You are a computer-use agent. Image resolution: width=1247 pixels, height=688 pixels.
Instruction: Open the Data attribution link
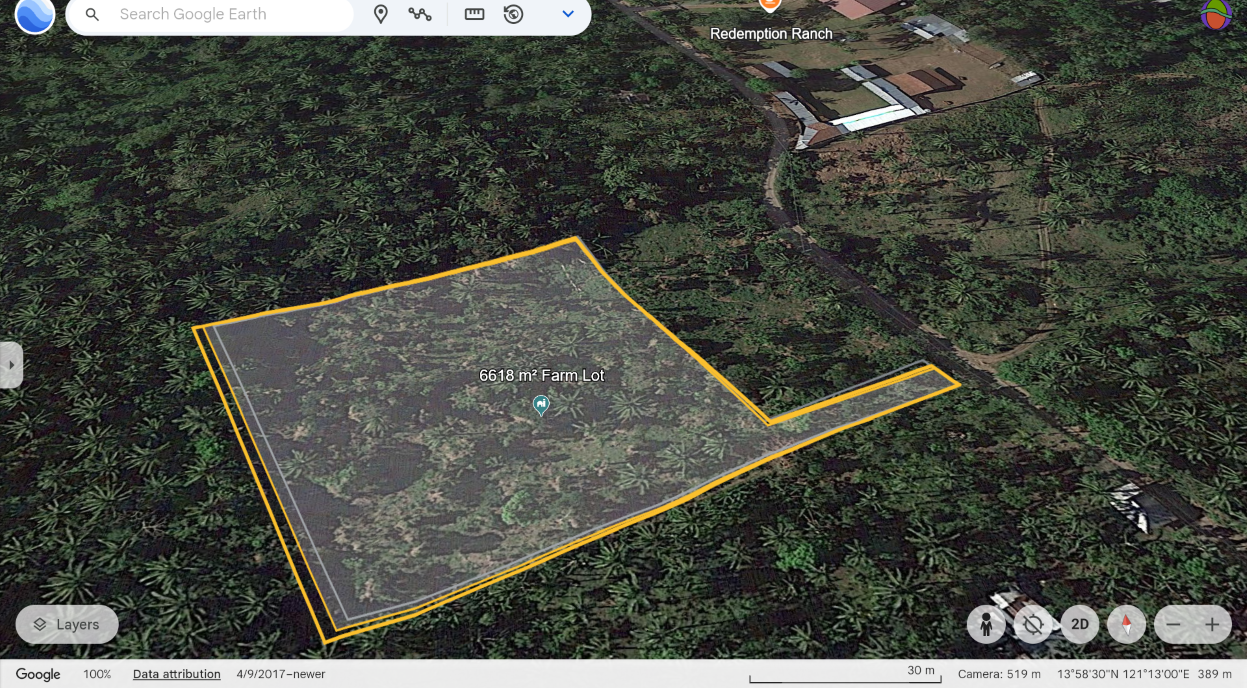pos(176,674)
